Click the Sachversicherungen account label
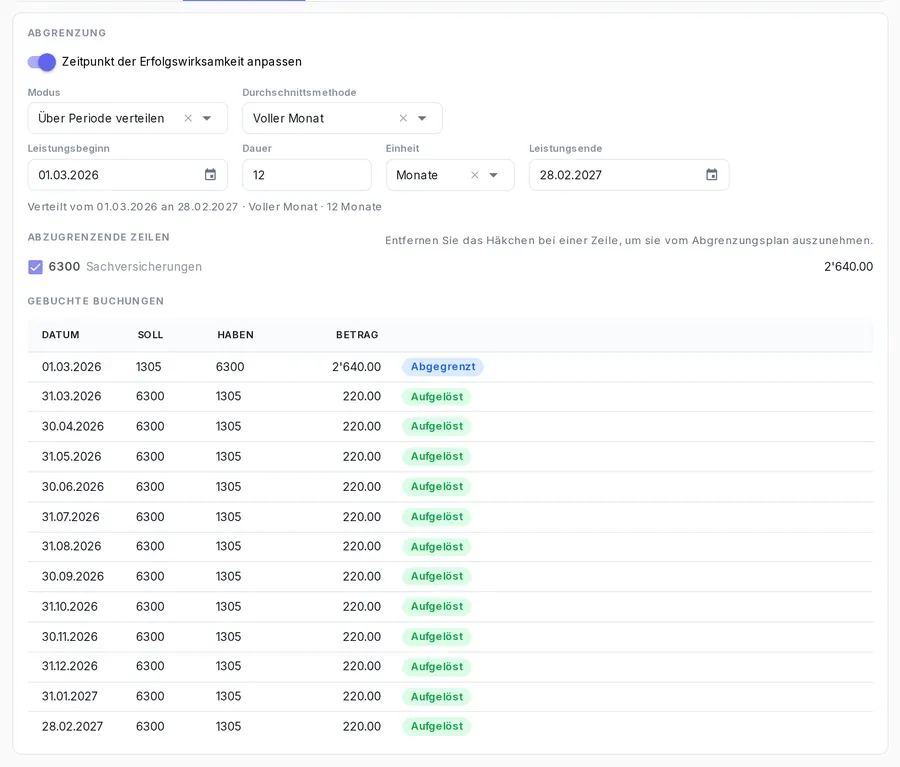 click(x=144, y=267)
